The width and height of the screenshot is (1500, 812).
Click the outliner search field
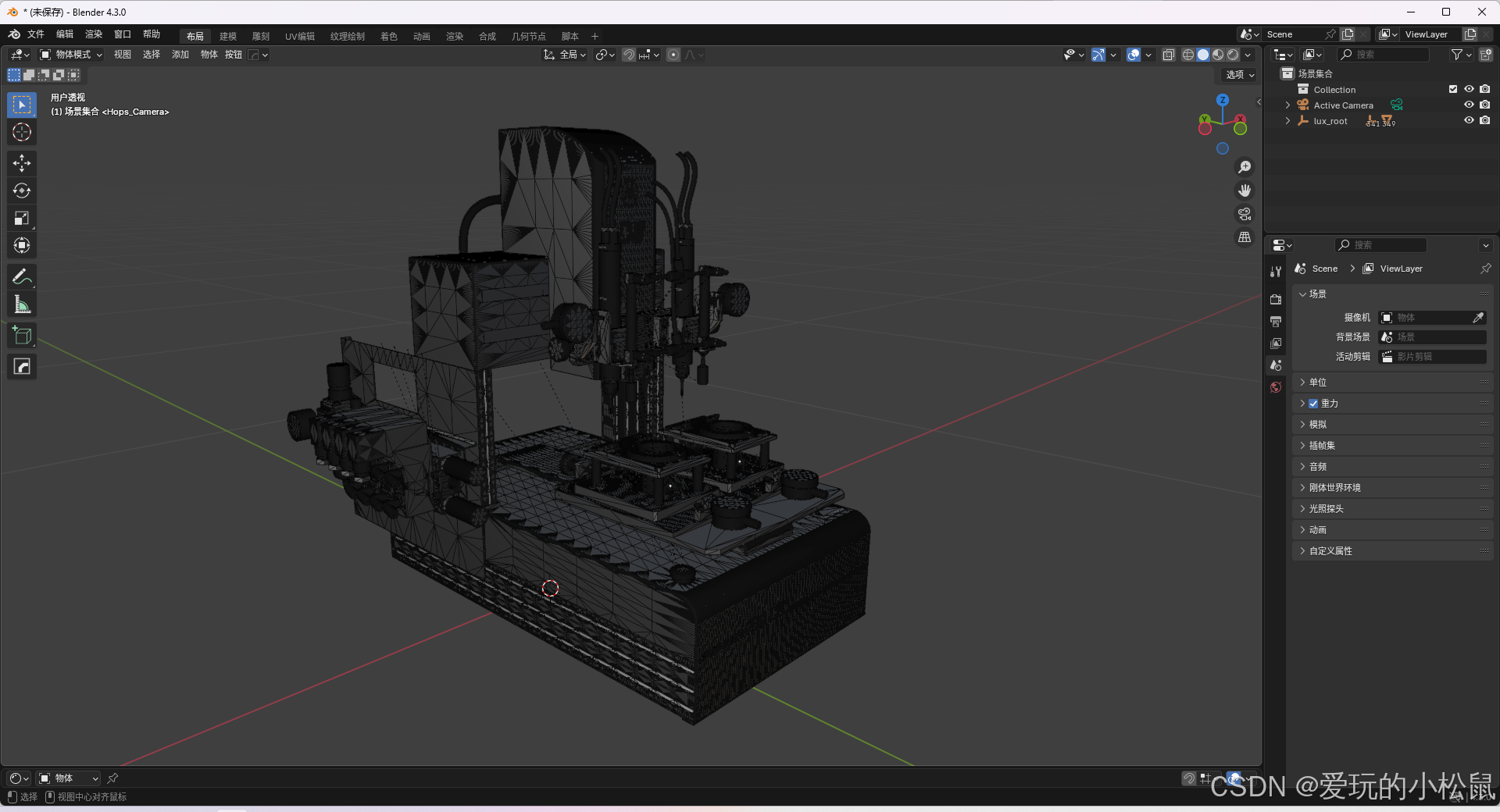point(1384,55)
